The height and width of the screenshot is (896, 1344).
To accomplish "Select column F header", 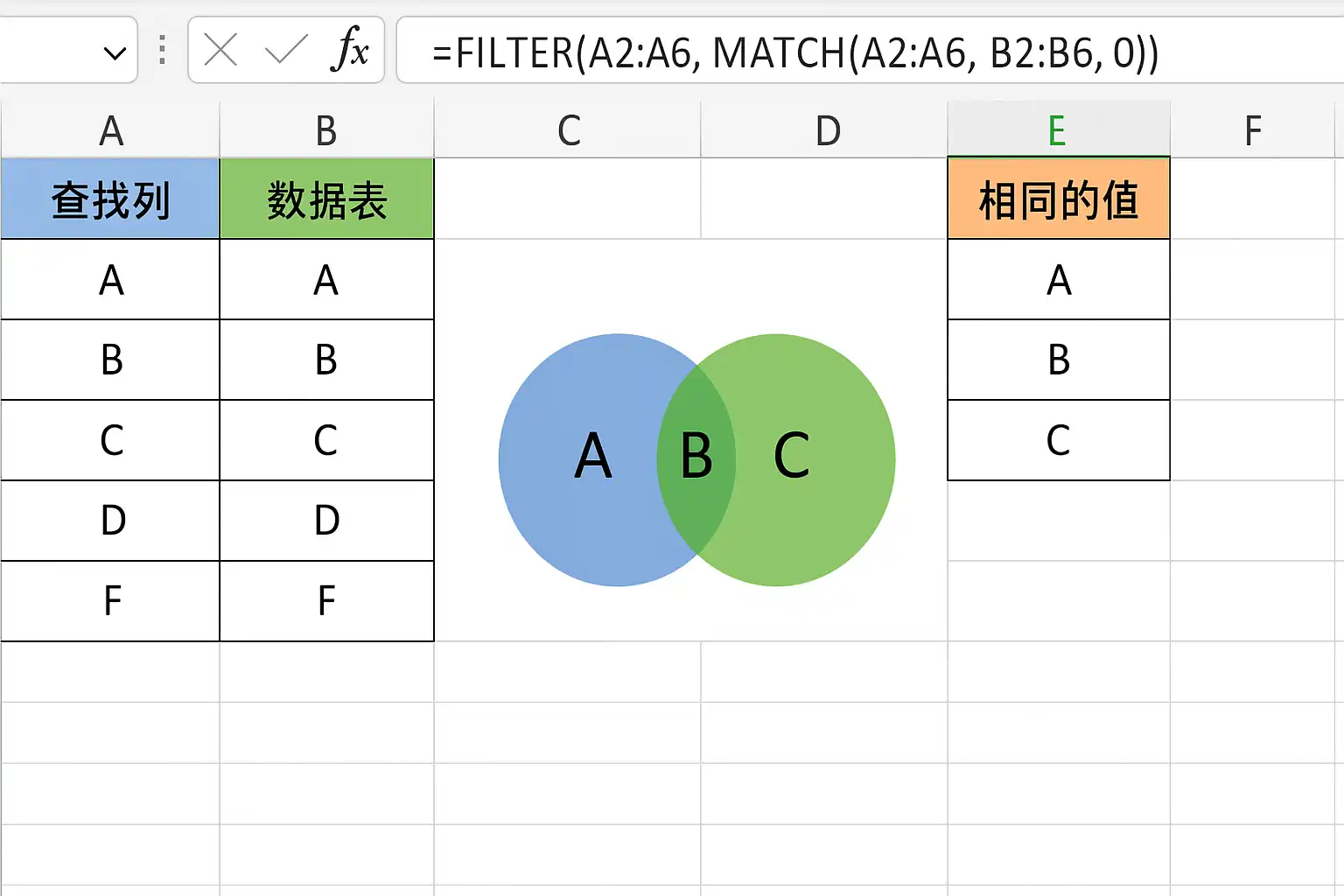I will pyautogui.click(x=1253, y=130).
